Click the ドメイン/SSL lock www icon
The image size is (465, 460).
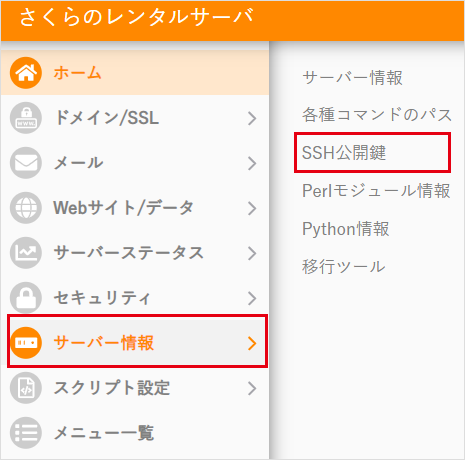coord(26,118)
